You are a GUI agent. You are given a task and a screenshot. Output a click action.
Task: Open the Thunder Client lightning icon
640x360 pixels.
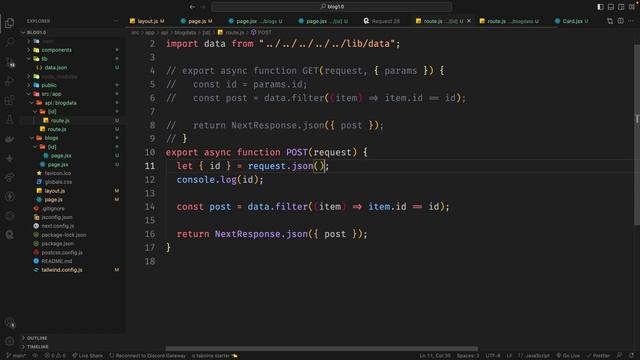tap(9, 197)
